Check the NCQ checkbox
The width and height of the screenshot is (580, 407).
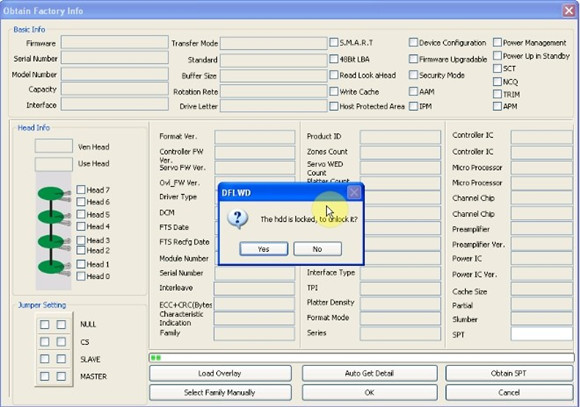pos(498,82)
